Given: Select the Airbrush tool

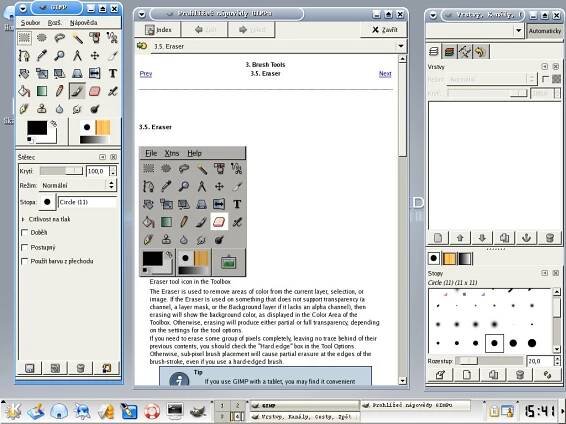Looking at the screenshot, I should click(112, 91).
